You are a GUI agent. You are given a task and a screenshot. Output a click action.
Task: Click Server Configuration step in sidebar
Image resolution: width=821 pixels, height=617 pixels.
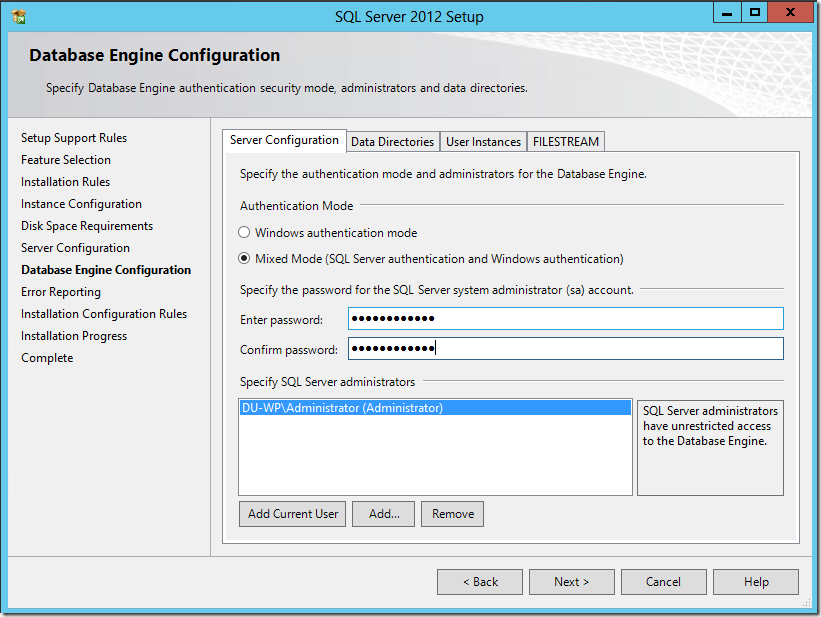pos(75,248)
